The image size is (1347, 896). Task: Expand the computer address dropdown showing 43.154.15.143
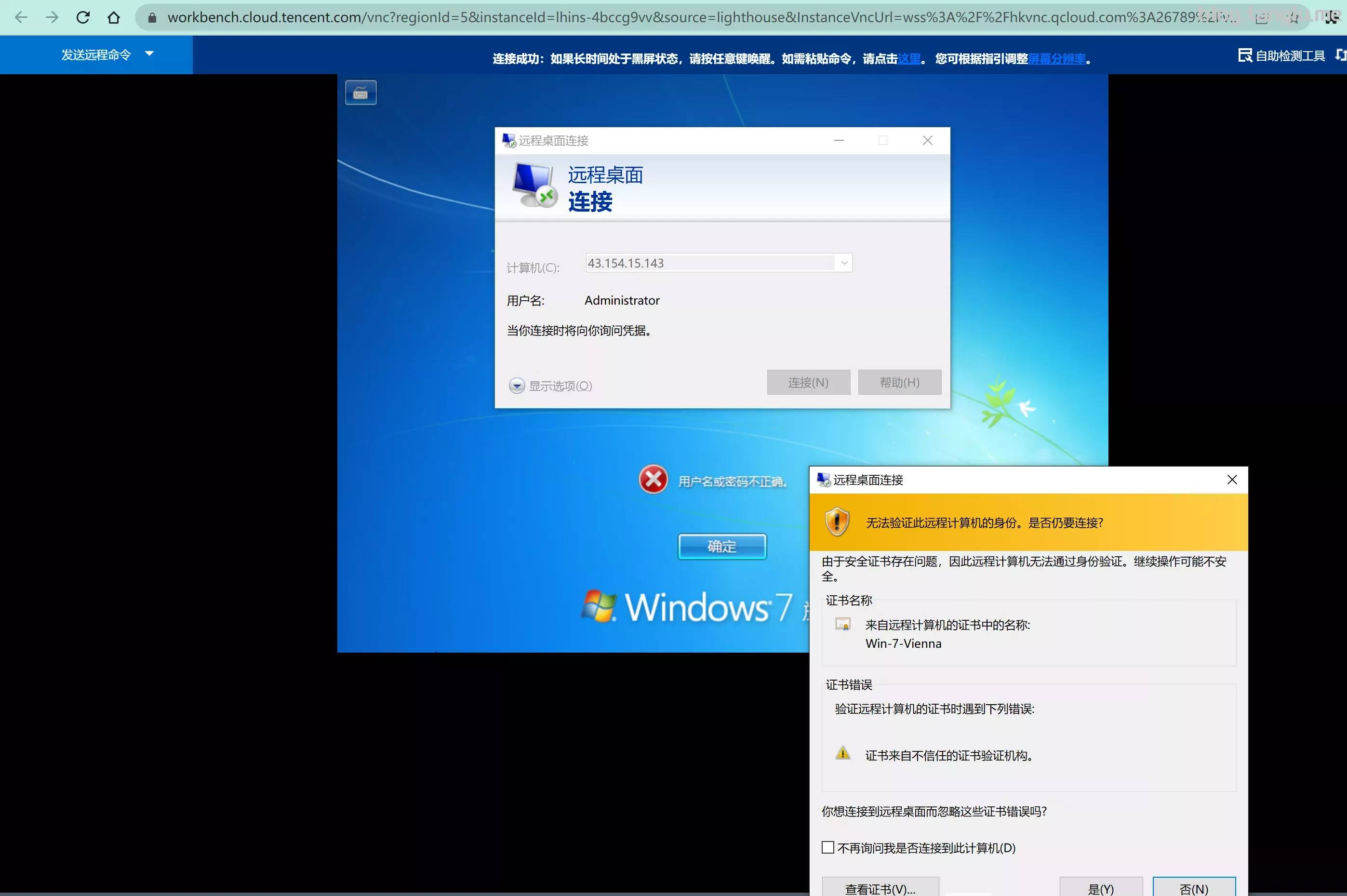[x=844, y=262]
